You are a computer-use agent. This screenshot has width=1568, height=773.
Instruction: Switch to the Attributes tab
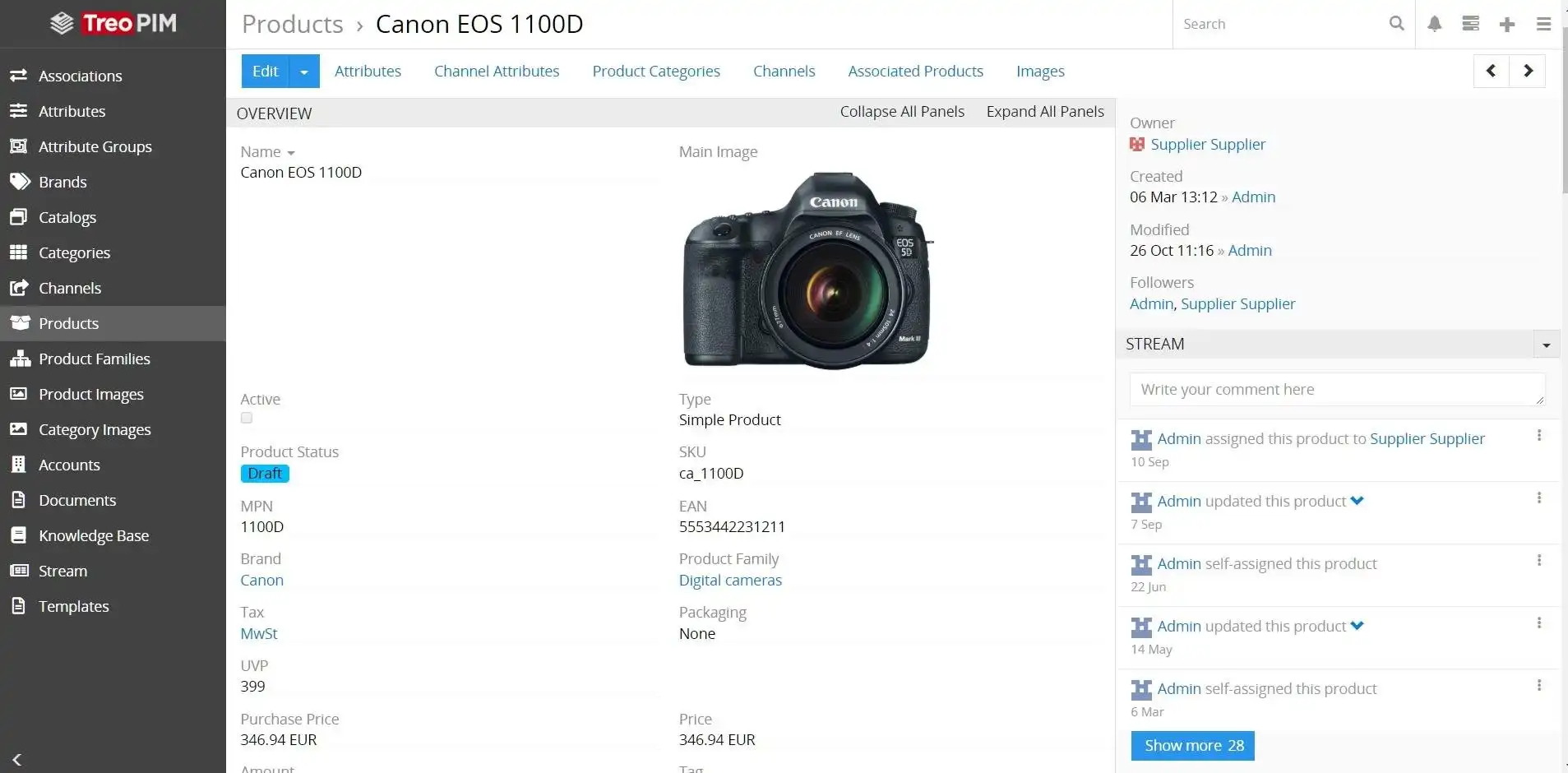[x=368, y=71]
